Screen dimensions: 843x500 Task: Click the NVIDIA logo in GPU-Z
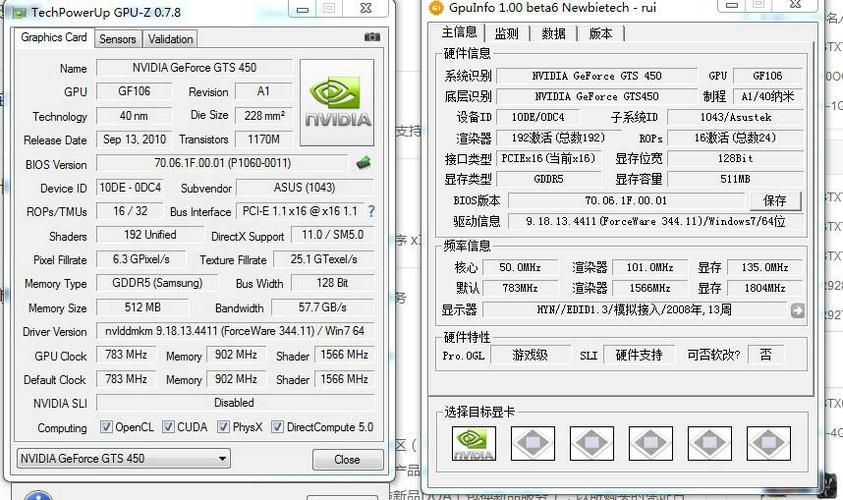(x=337, y=102)
